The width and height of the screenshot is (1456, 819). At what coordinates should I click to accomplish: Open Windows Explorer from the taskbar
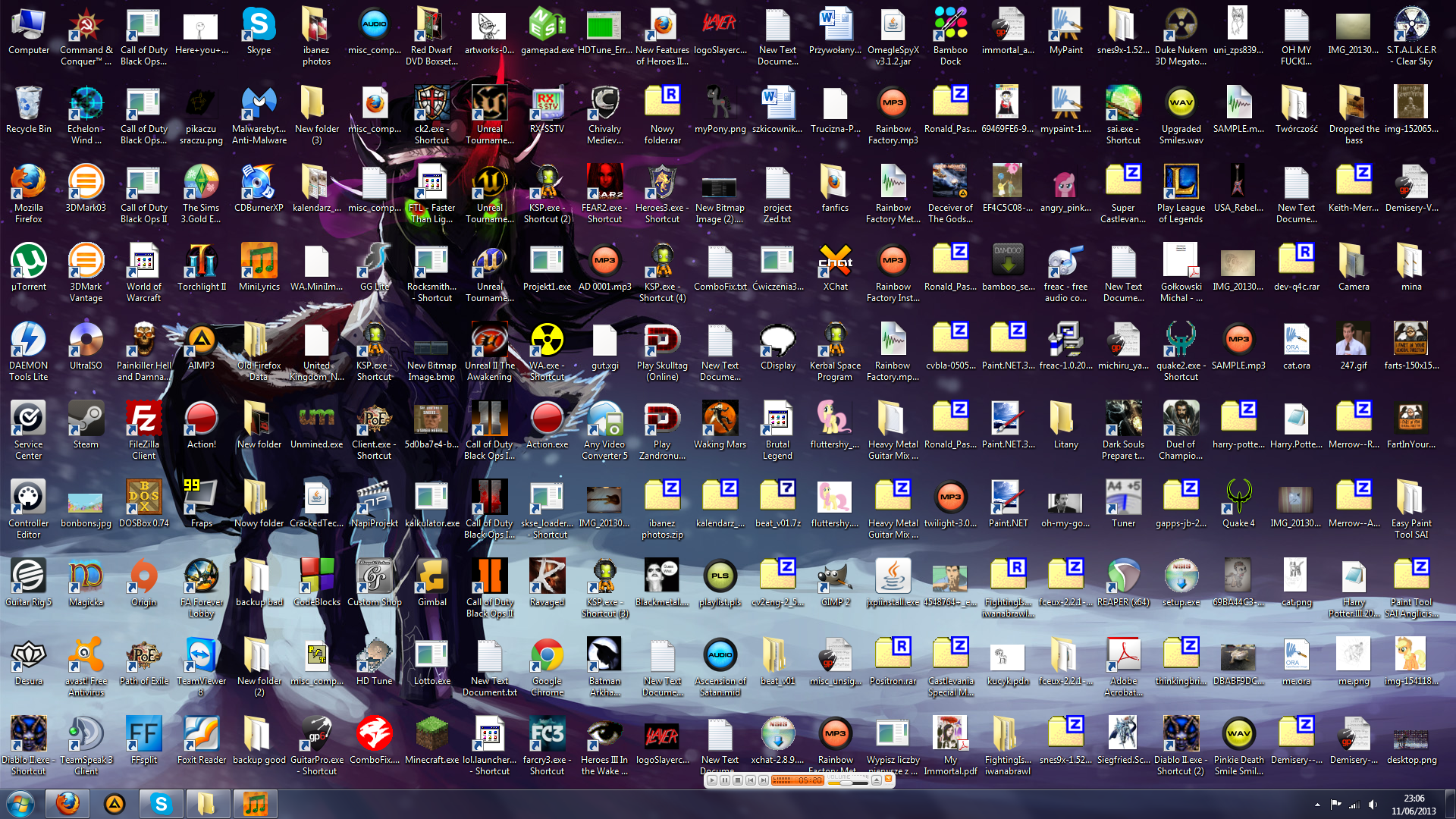[x=209, y=803]
